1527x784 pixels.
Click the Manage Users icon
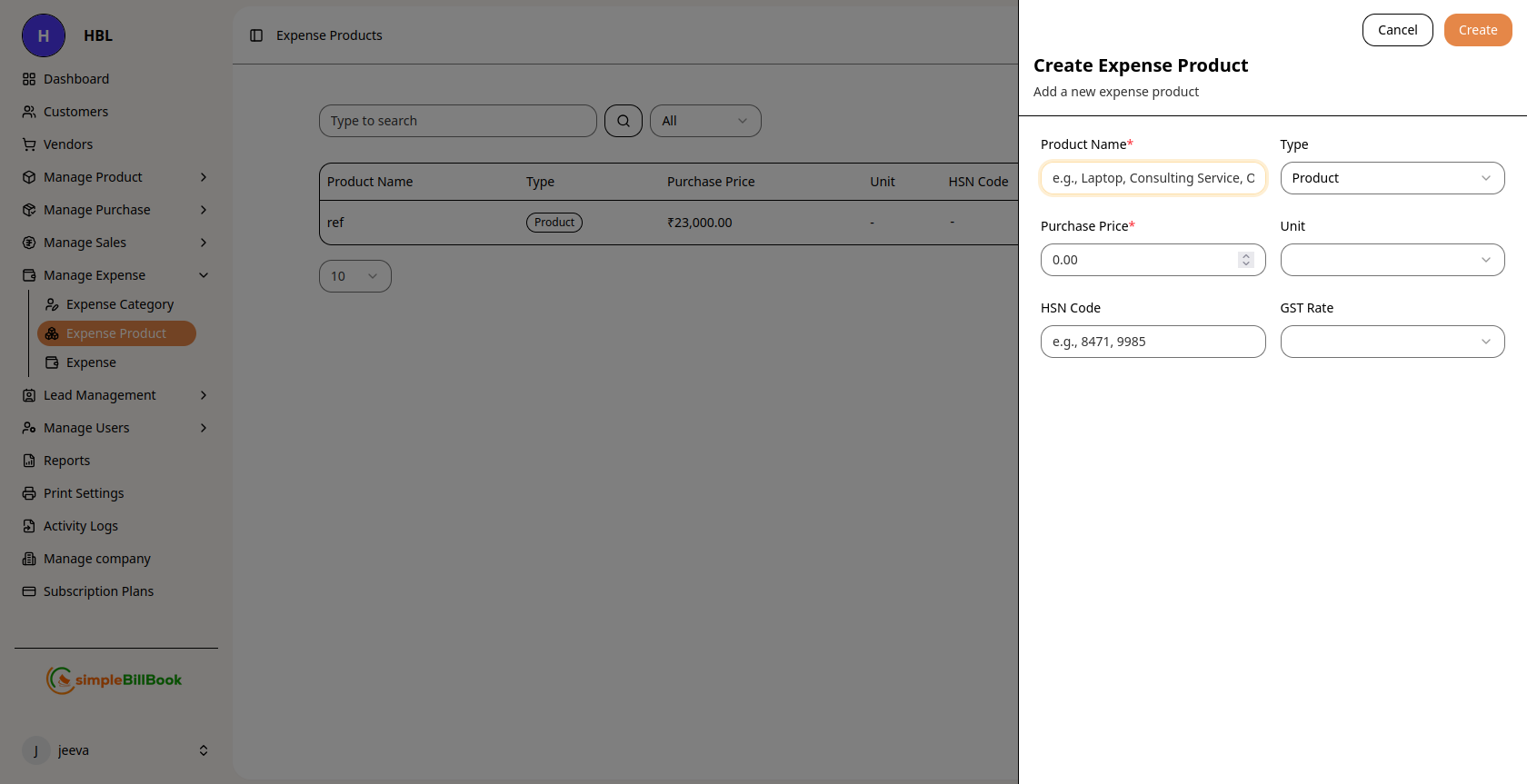point(29,428)
